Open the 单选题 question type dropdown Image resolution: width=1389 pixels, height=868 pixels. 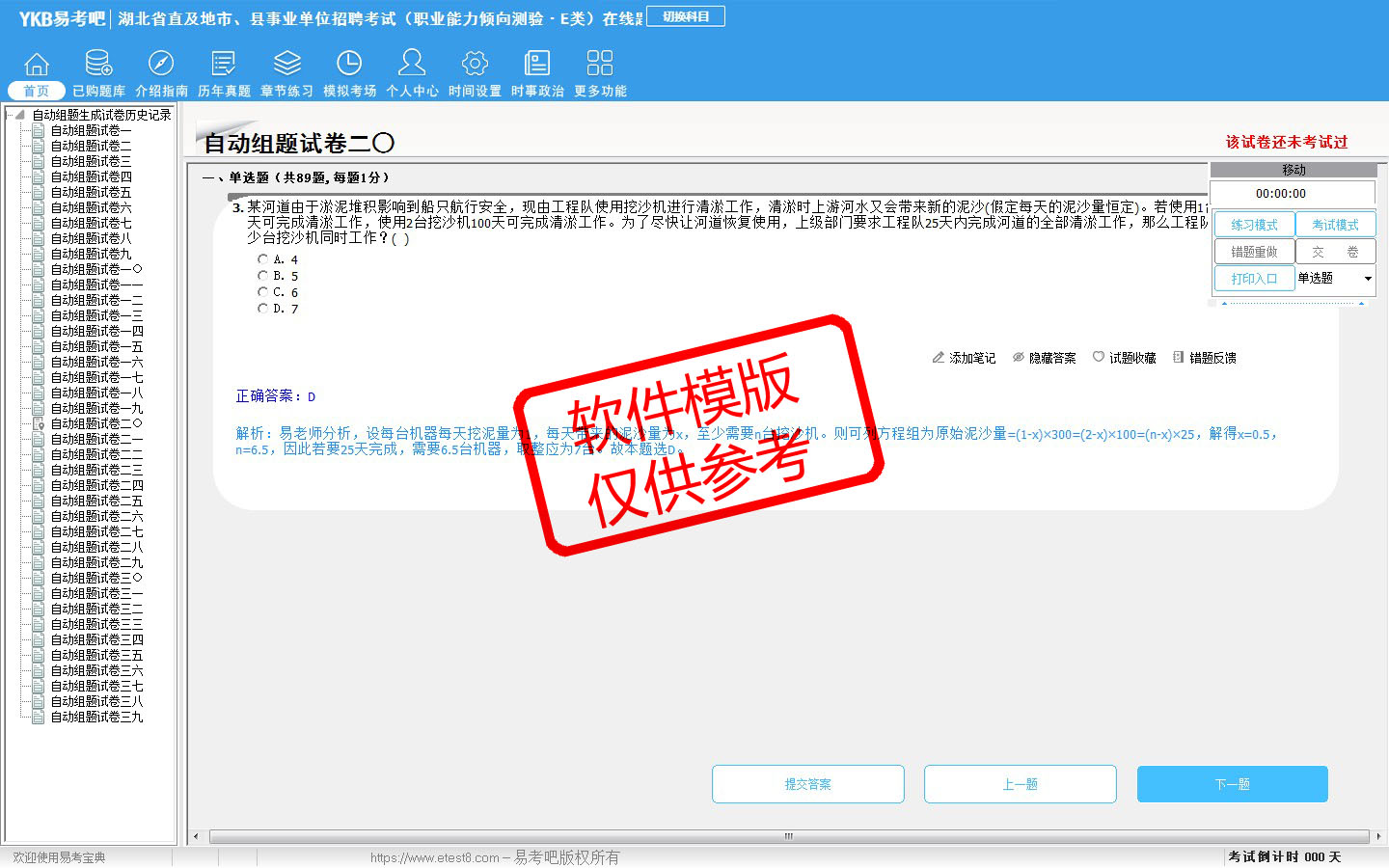(x=1367, y=279)
